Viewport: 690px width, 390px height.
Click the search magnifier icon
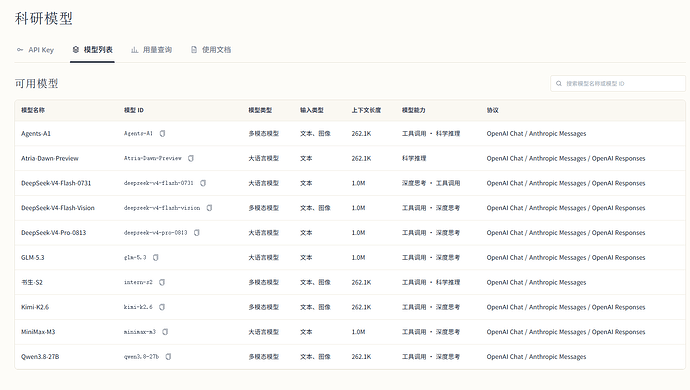[559, 84]
